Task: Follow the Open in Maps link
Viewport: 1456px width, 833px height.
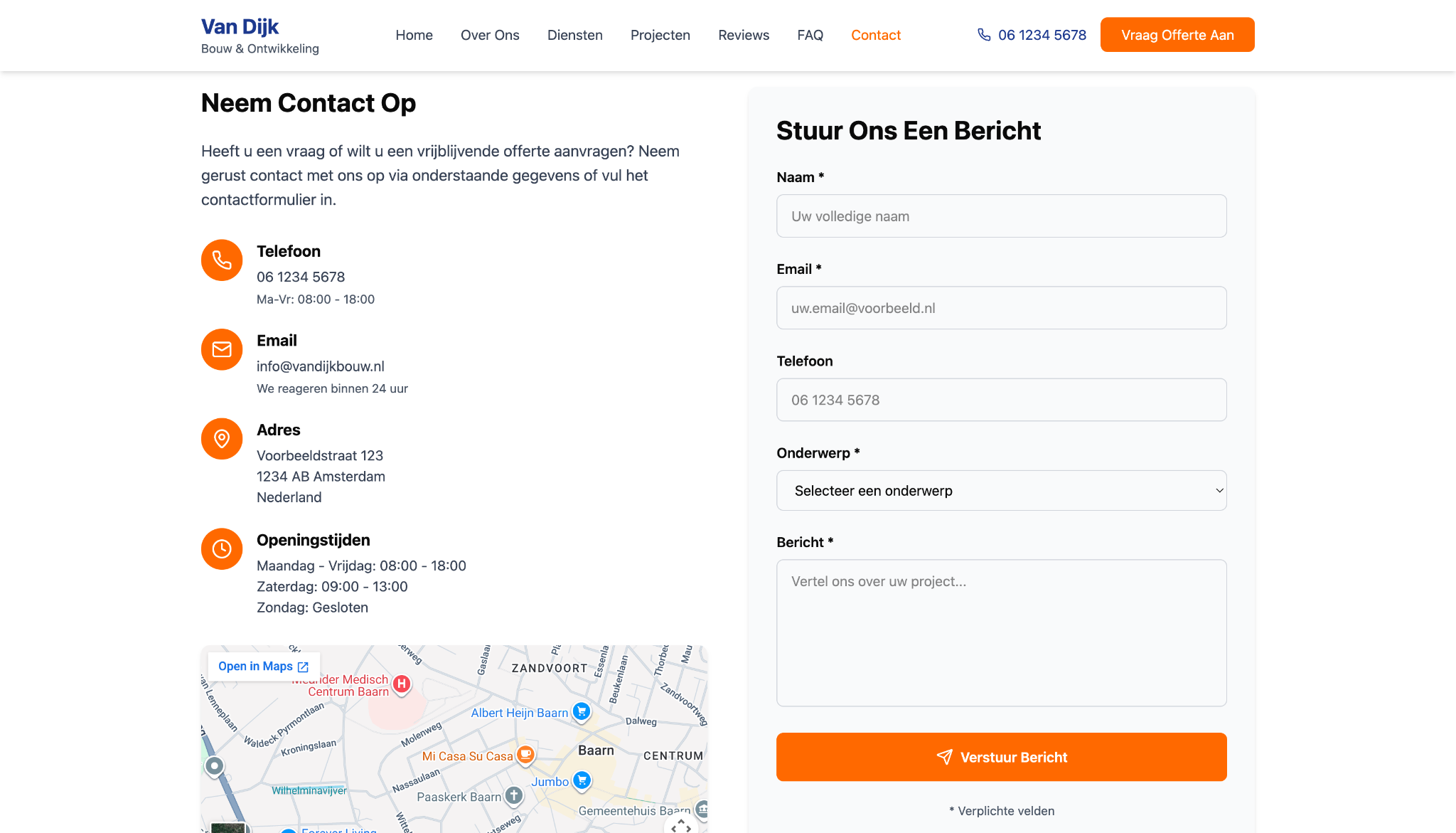Action: click(264, 667)
